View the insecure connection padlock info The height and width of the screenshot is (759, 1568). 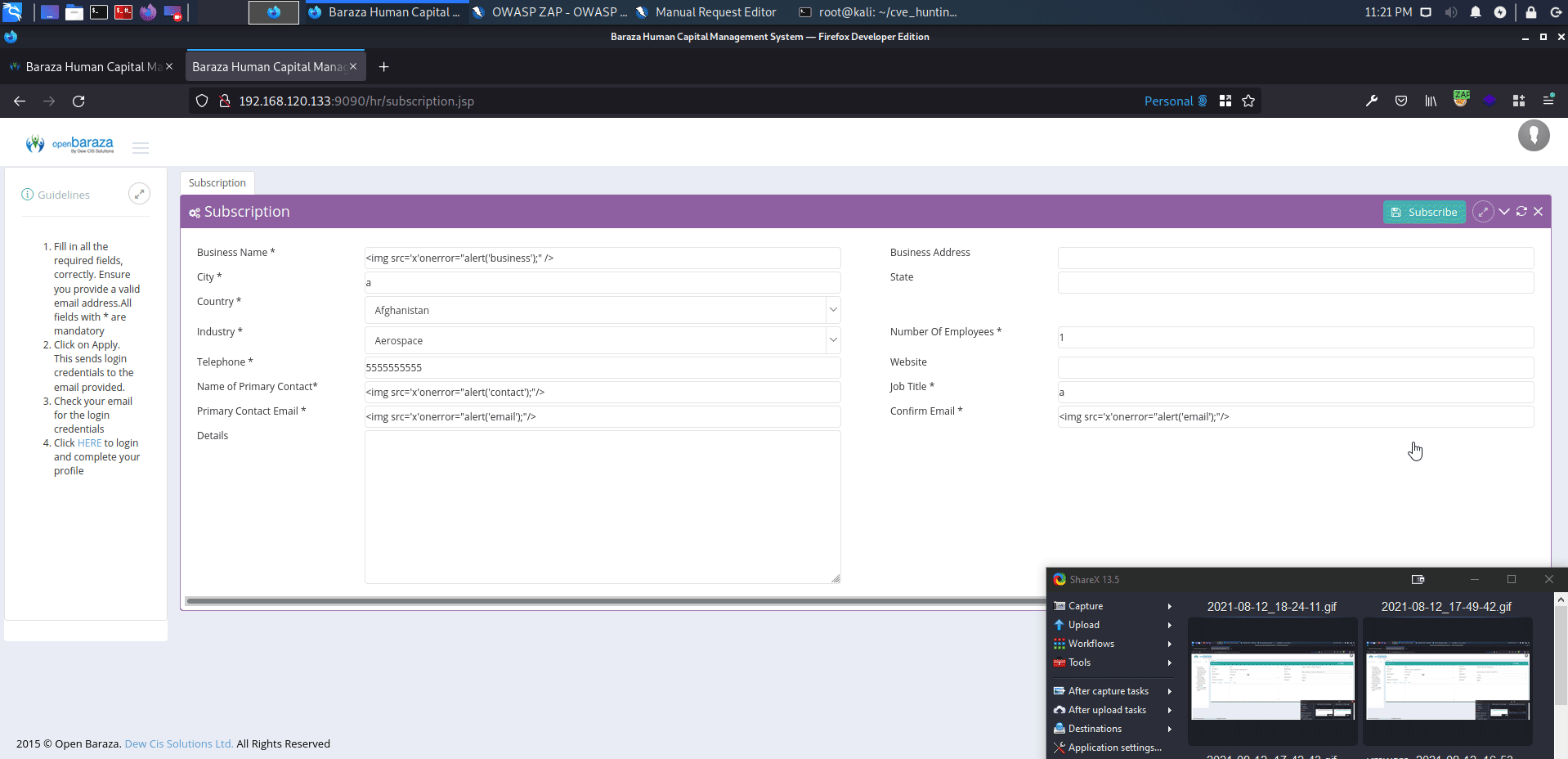pyautogui.click(x=225, y=101)
